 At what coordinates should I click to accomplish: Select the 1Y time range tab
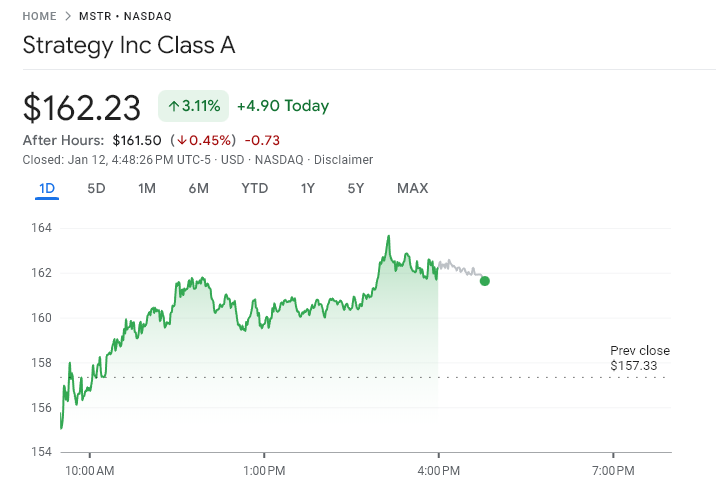coord(308,188)
